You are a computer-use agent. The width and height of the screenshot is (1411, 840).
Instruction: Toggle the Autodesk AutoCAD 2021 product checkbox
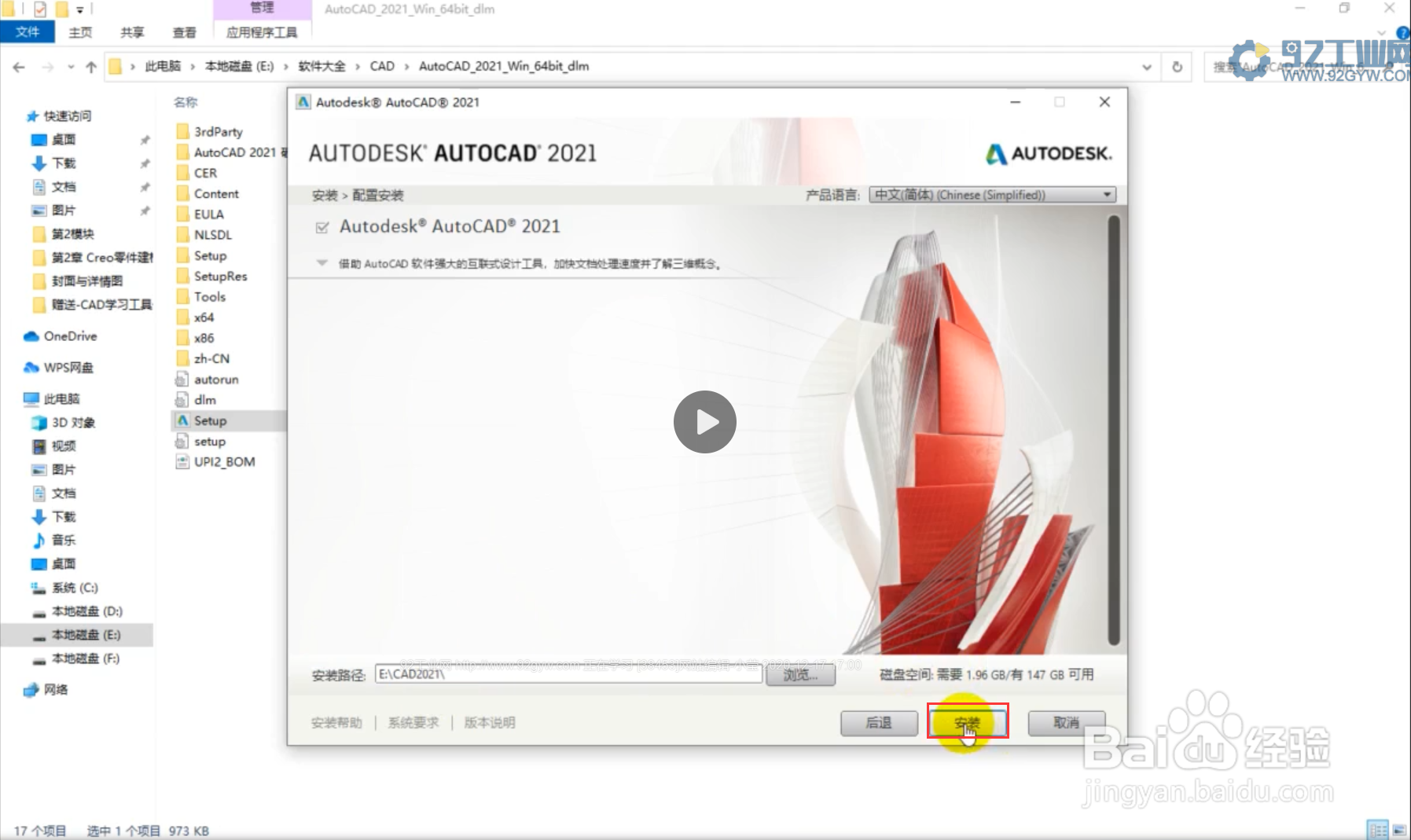[x=322, y=227]
